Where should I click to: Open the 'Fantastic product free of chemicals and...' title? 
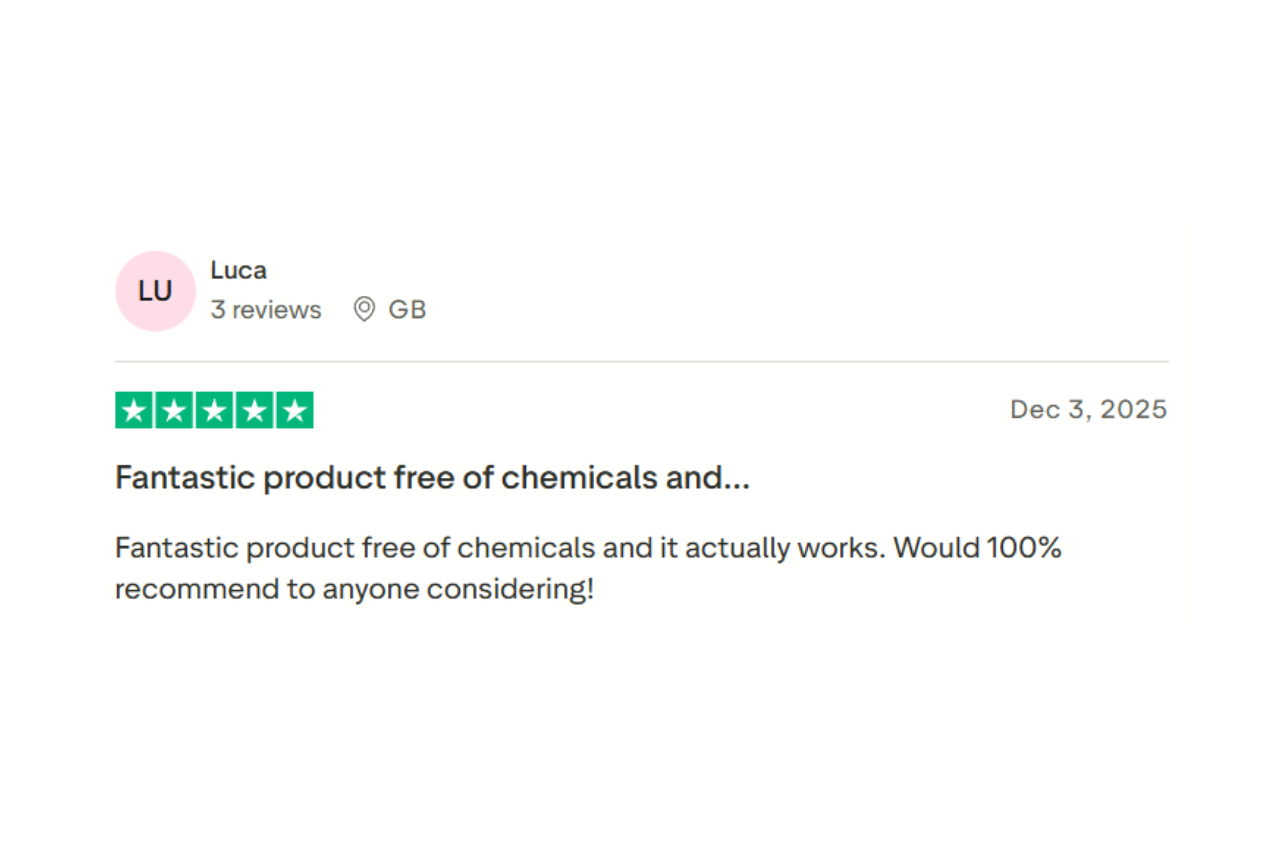pyautogui.click(x=432, y=478)
